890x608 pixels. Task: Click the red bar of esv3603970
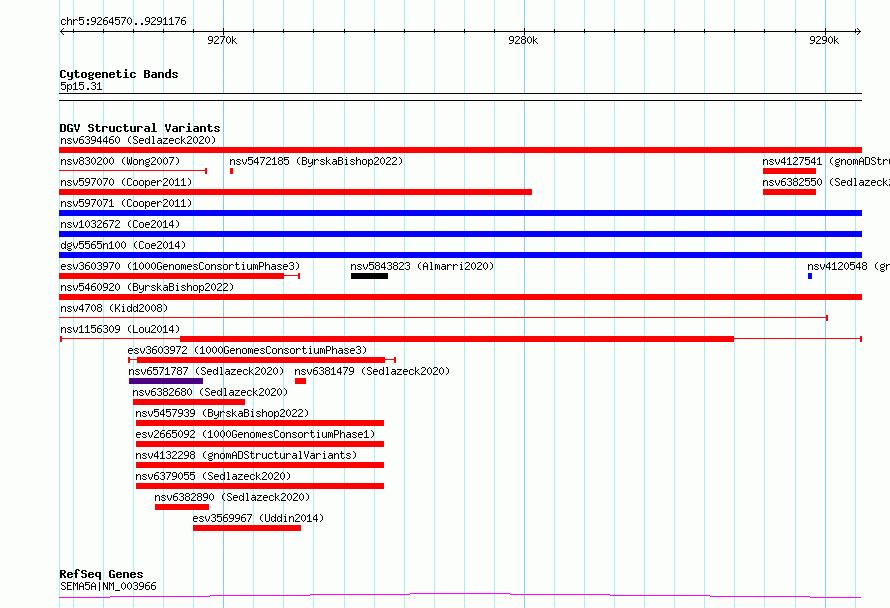tap(171, 276)
